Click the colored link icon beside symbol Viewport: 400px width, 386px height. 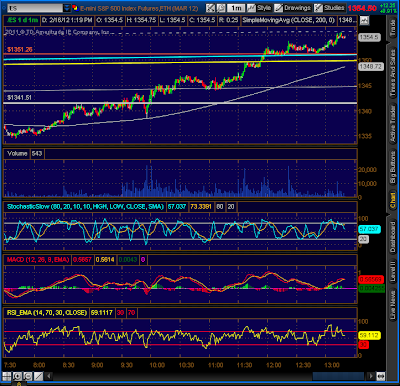click(x=75, y=8)
